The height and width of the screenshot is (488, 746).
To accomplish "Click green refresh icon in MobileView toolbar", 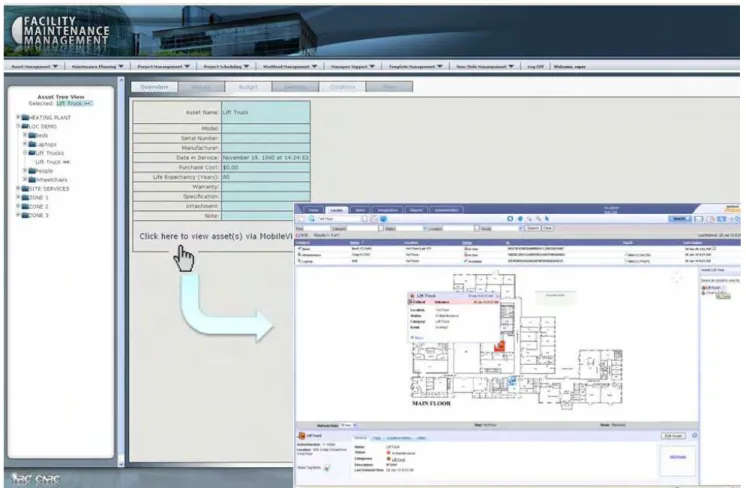I will pyautogui.click(x=312, y=219).
